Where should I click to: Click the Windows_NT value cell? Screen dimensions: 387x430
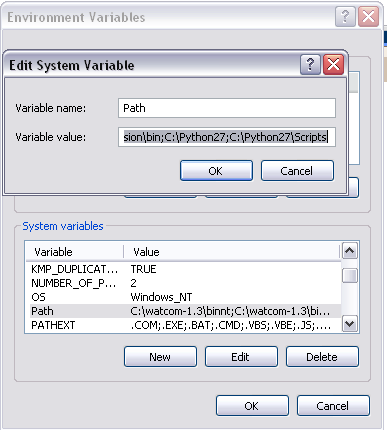point(161,297)
